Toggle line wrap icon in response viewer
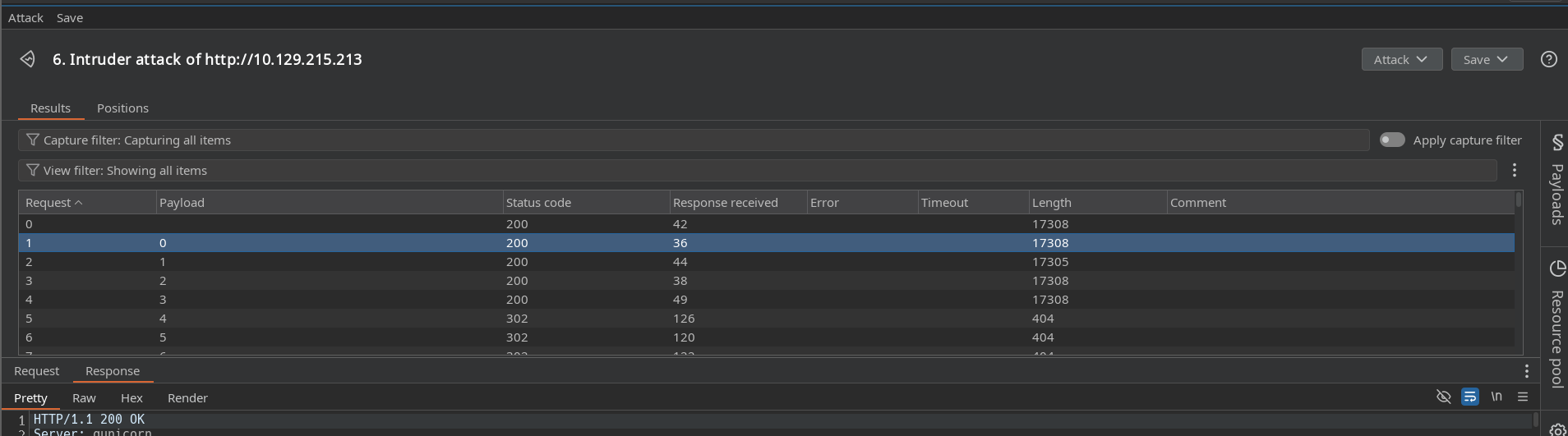 (x=1469, y=397)
